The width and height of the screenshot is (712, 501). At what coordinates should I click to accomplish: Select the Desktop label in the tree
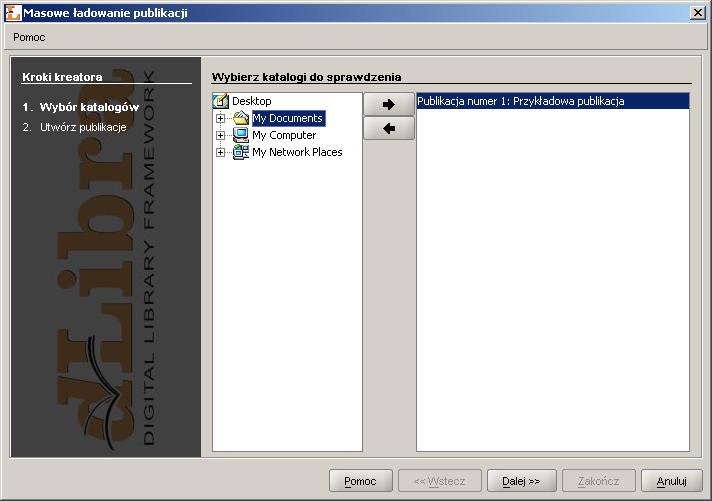click(252, 101)
